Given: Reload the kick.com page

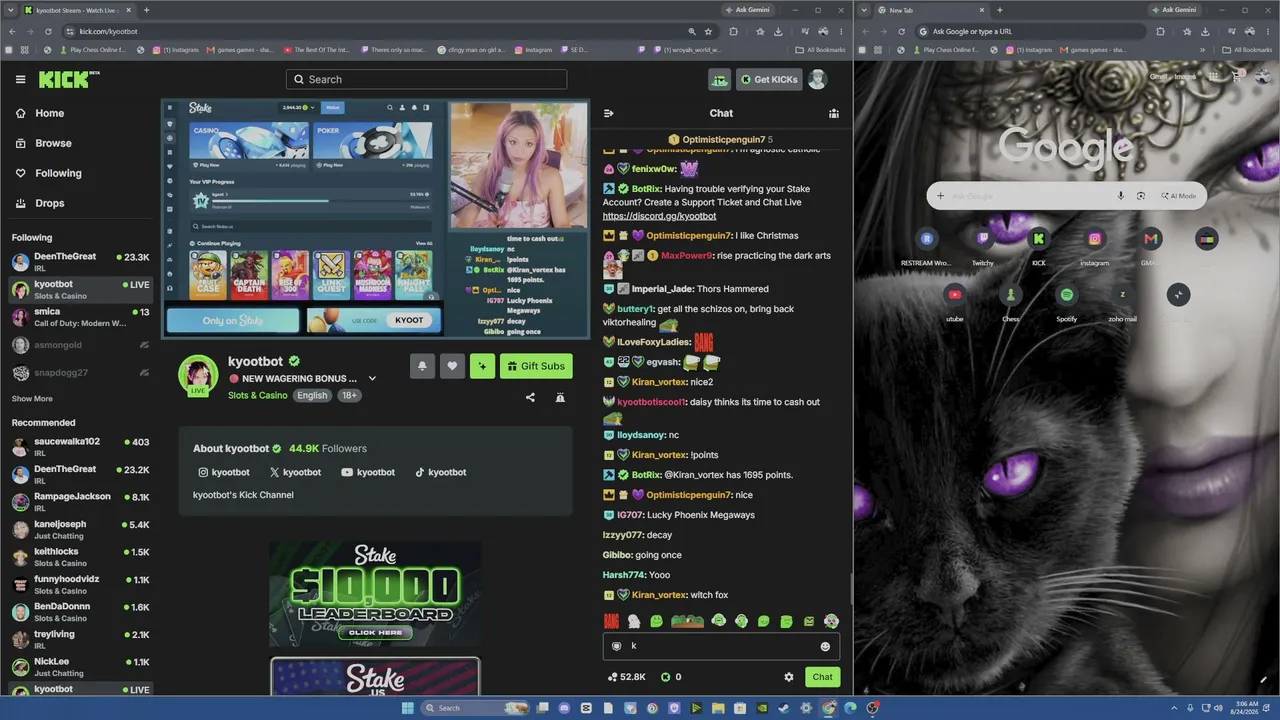Looking at the screenshot, I should coord(49,31).
